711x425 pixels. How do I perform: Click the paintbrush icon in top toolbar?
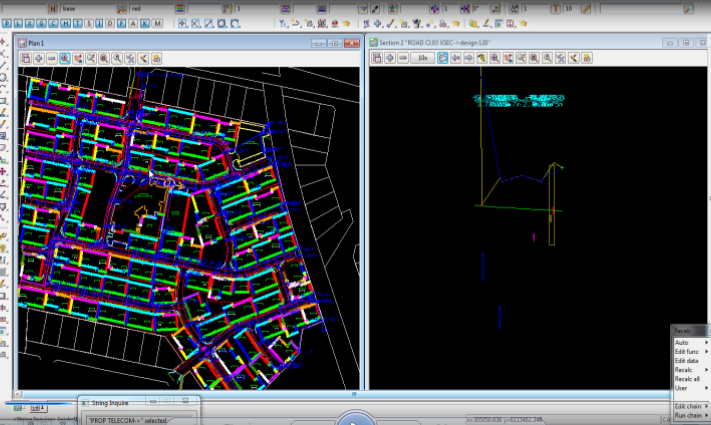(375, 9)
